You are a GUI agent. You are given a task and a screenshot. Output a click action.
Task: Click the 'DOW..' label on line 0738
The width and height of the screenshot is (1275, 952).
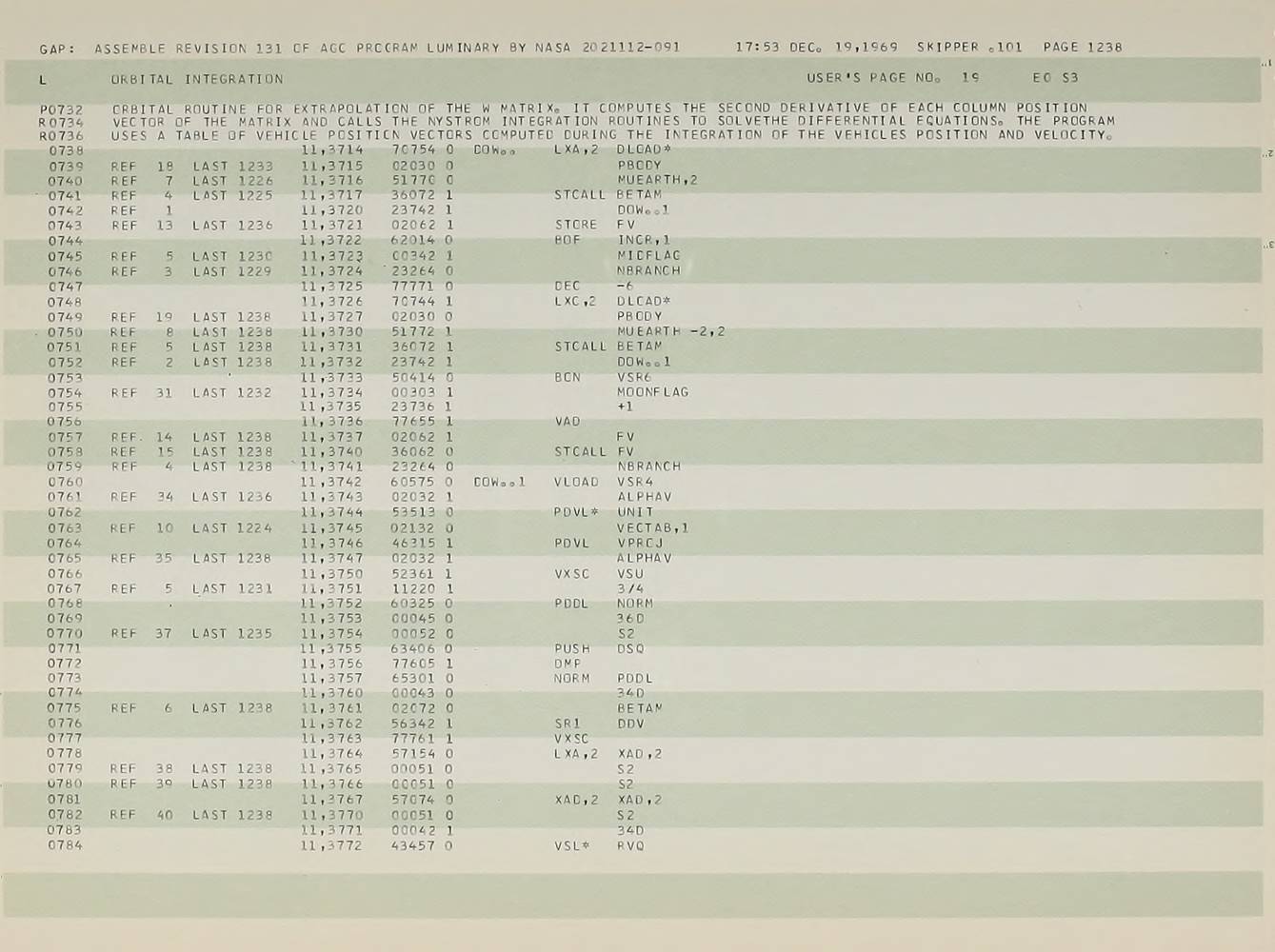[494, 149]
